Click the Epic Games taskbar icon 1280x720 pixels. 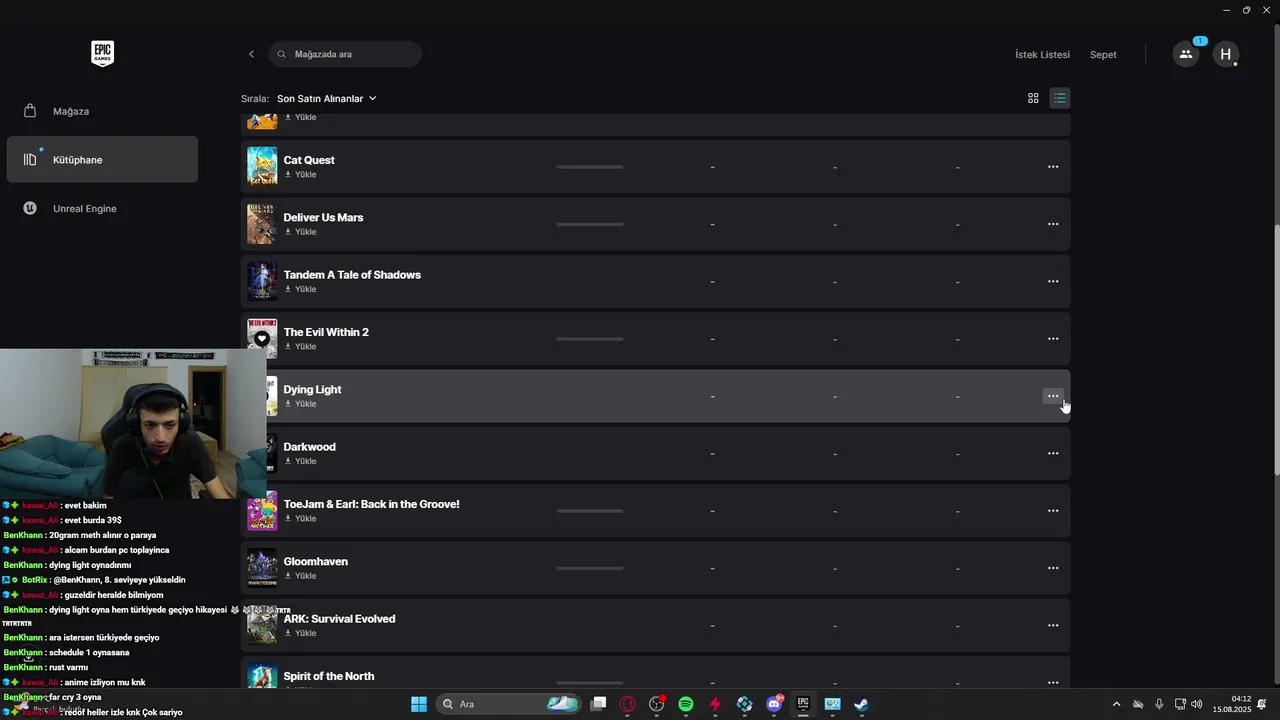pyautogui.click(x=803, y=704)
